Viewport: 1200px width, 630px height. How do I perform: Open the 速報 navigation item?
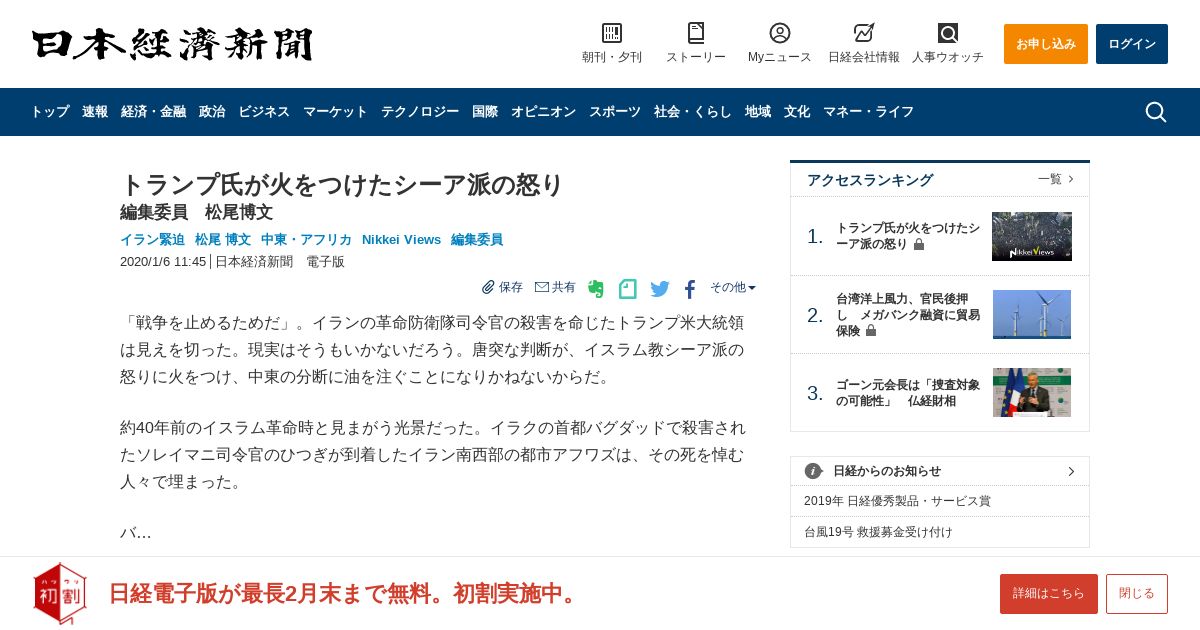pos(95,112)
